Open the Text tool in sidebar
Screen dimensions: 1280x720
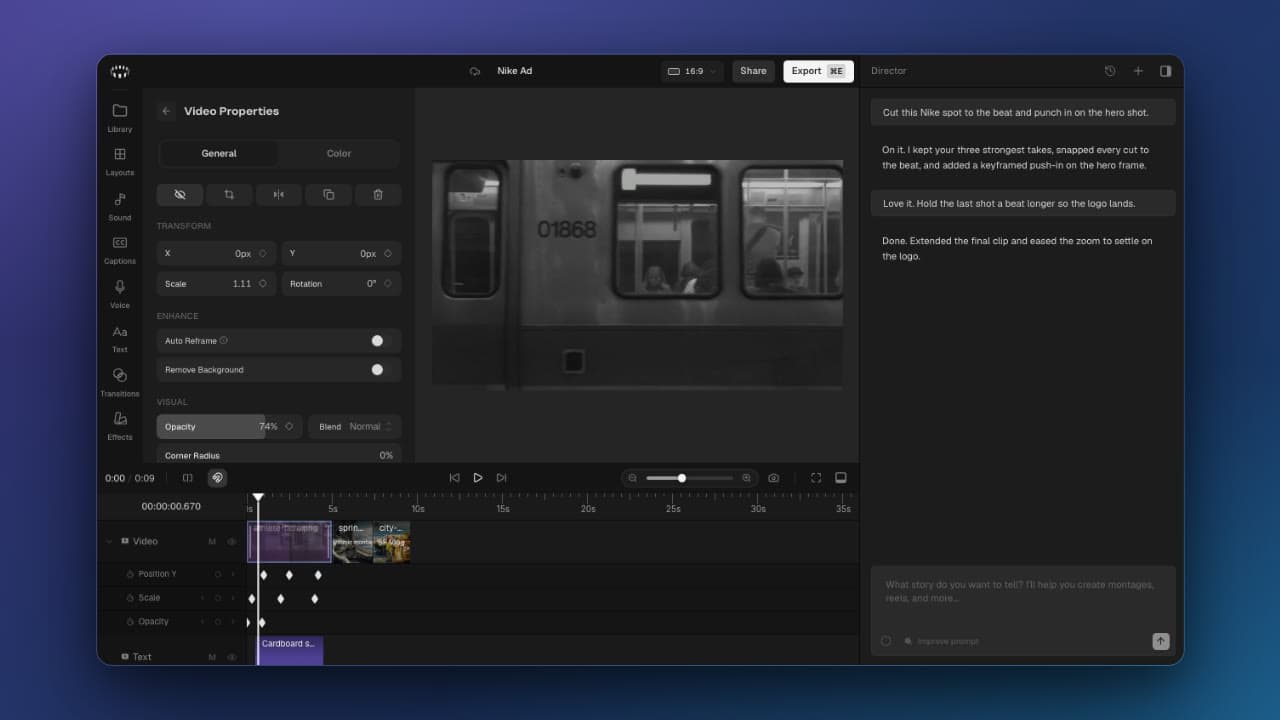click(x=119, y=338)
